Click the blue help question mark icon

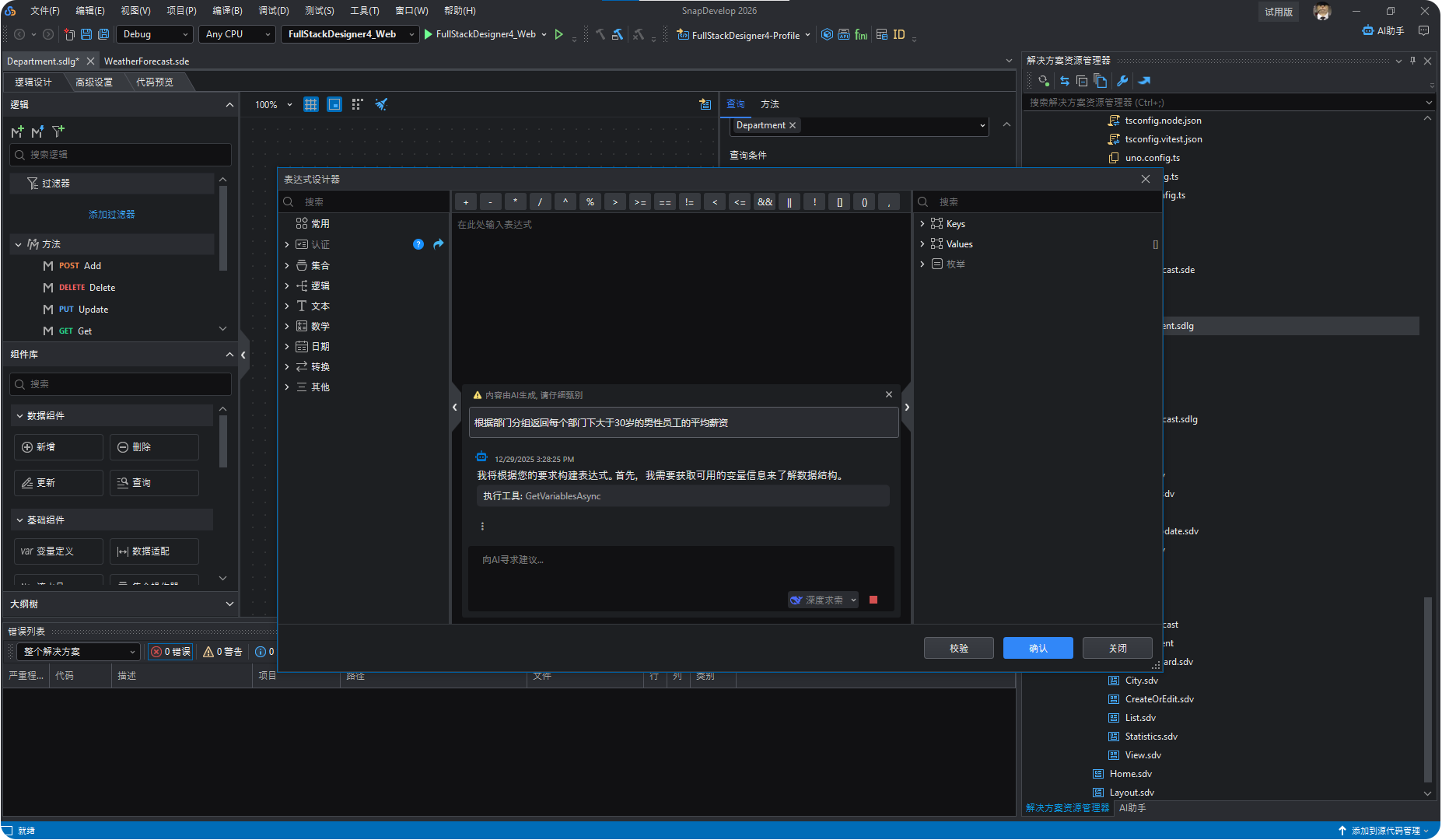(418, 244)
